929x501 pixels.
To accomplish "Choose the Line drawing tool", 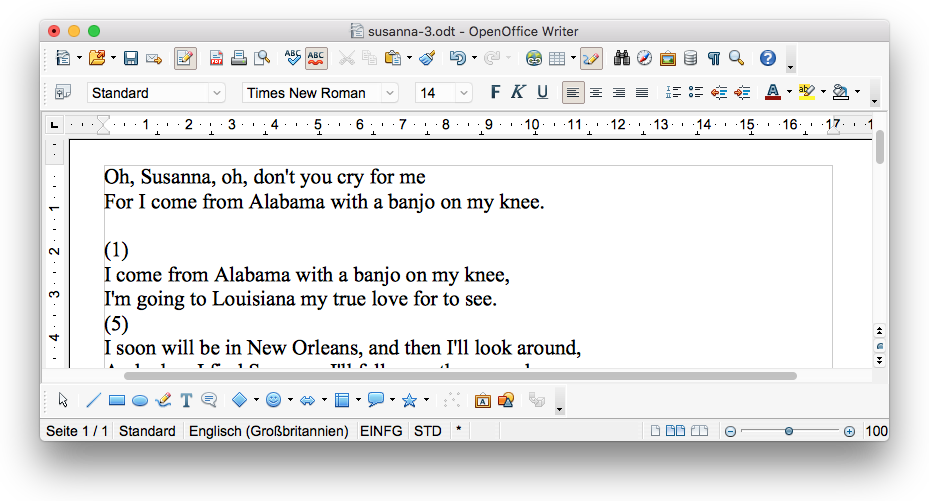I will [x=94, y=400].
